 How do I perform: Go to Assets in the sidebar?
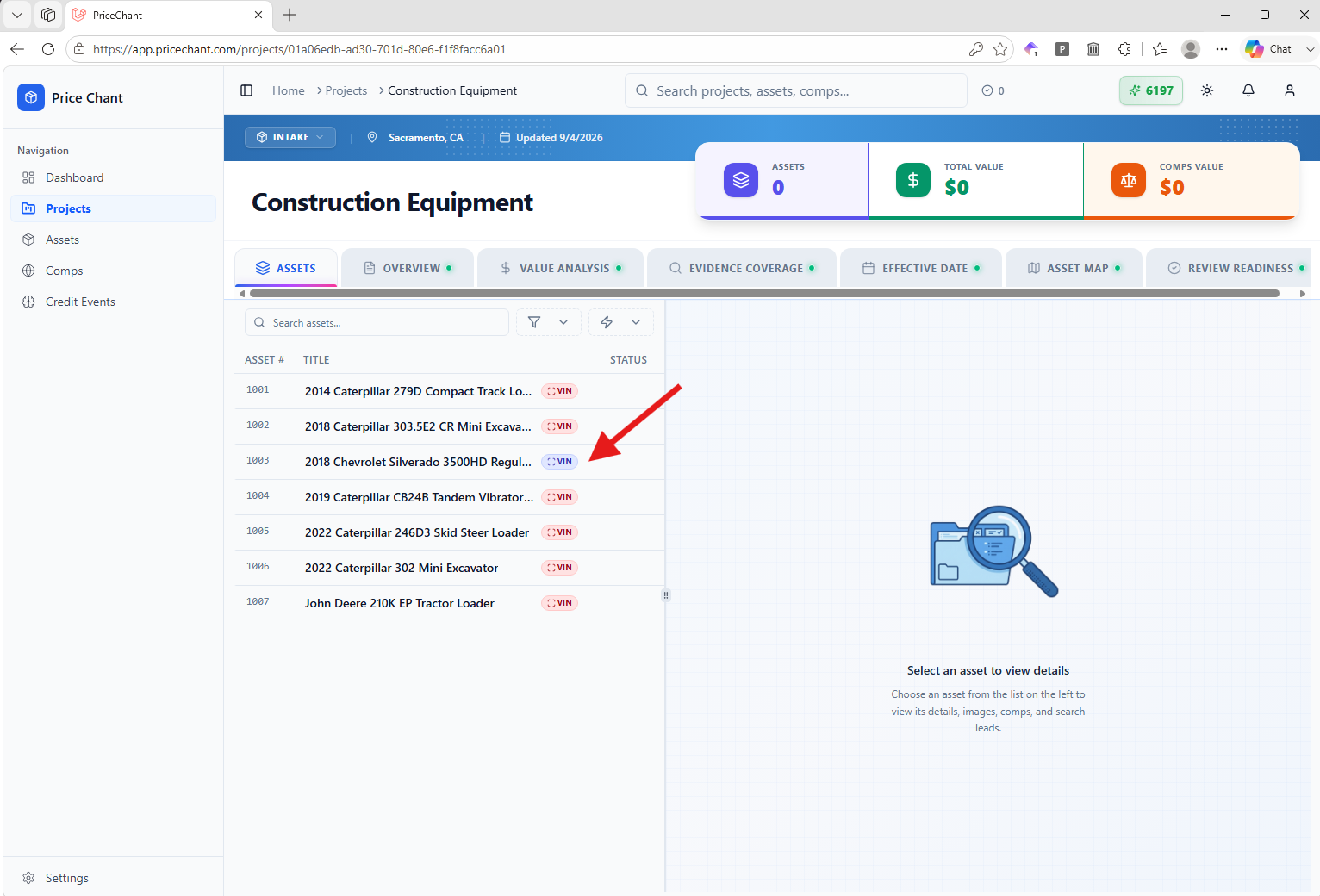click(114, 240)
